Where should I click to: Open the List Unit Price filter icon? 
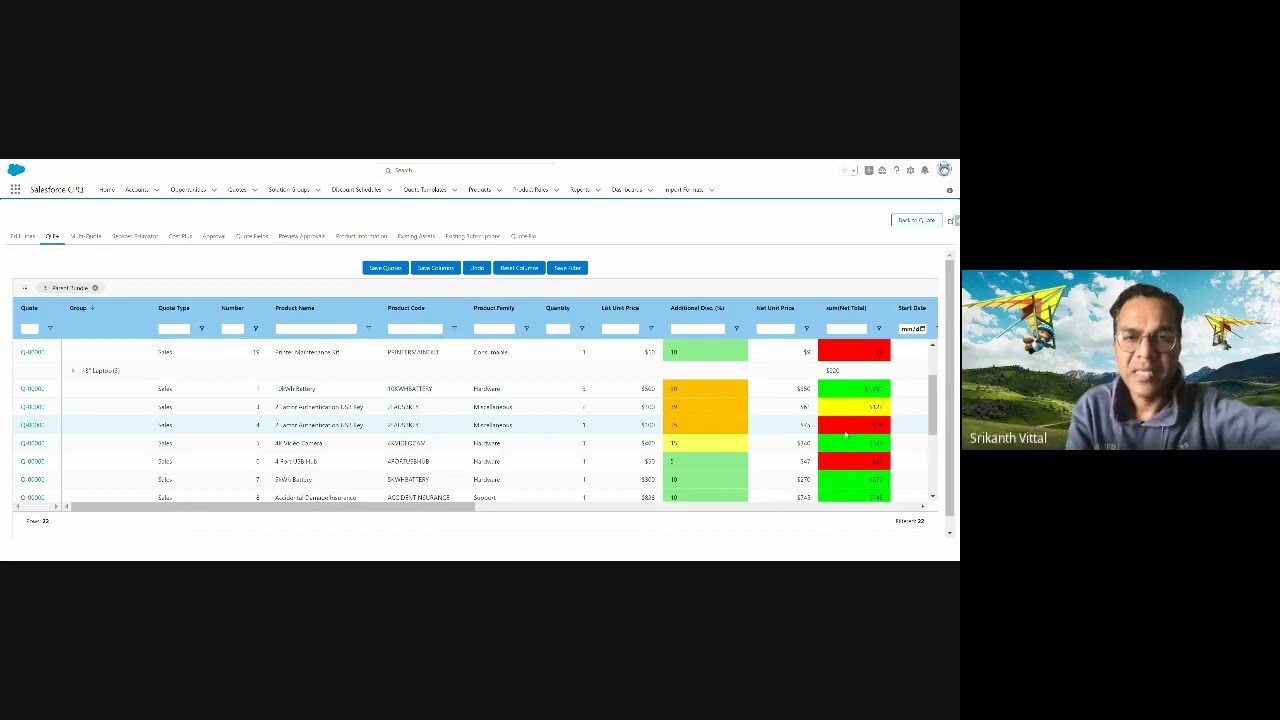point(650,329)
